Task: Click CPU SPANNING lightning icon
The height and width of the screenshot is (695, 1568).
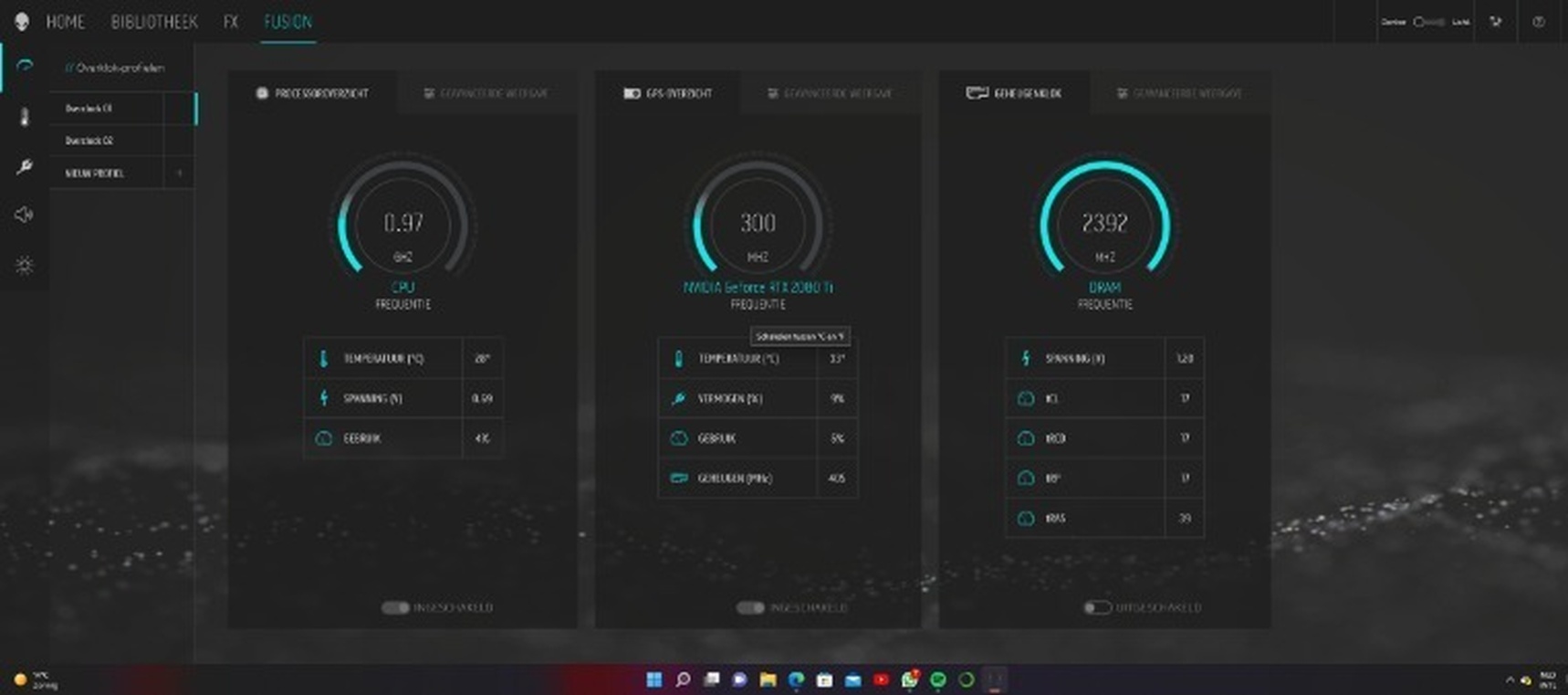Action: click(x=323, y=398)
